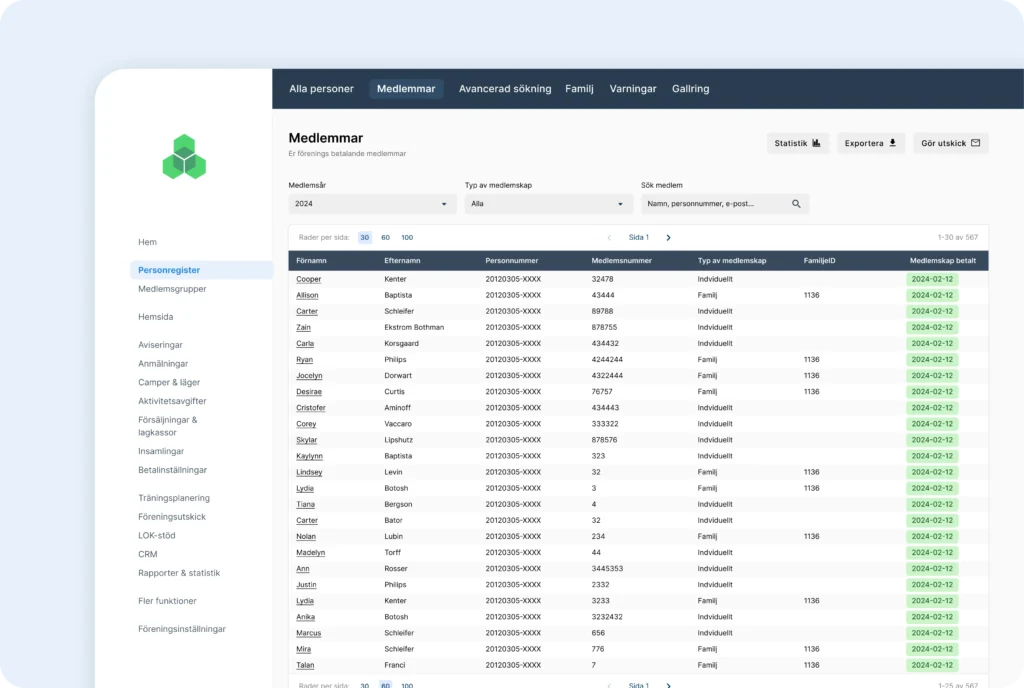Click the search magnifier icon

coord(796,204)
